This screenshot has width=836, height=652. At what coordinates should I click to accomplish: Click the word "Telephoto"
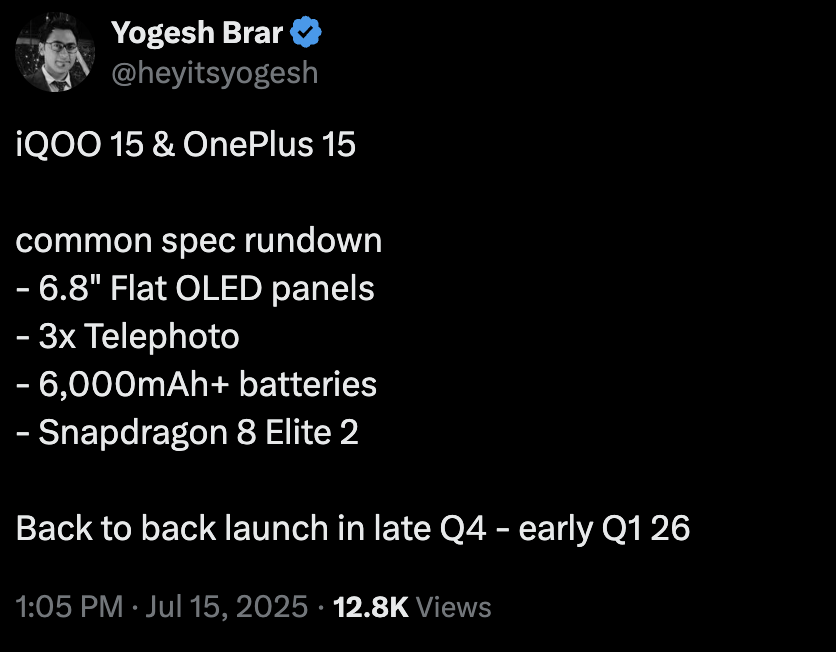coord(163,337)
